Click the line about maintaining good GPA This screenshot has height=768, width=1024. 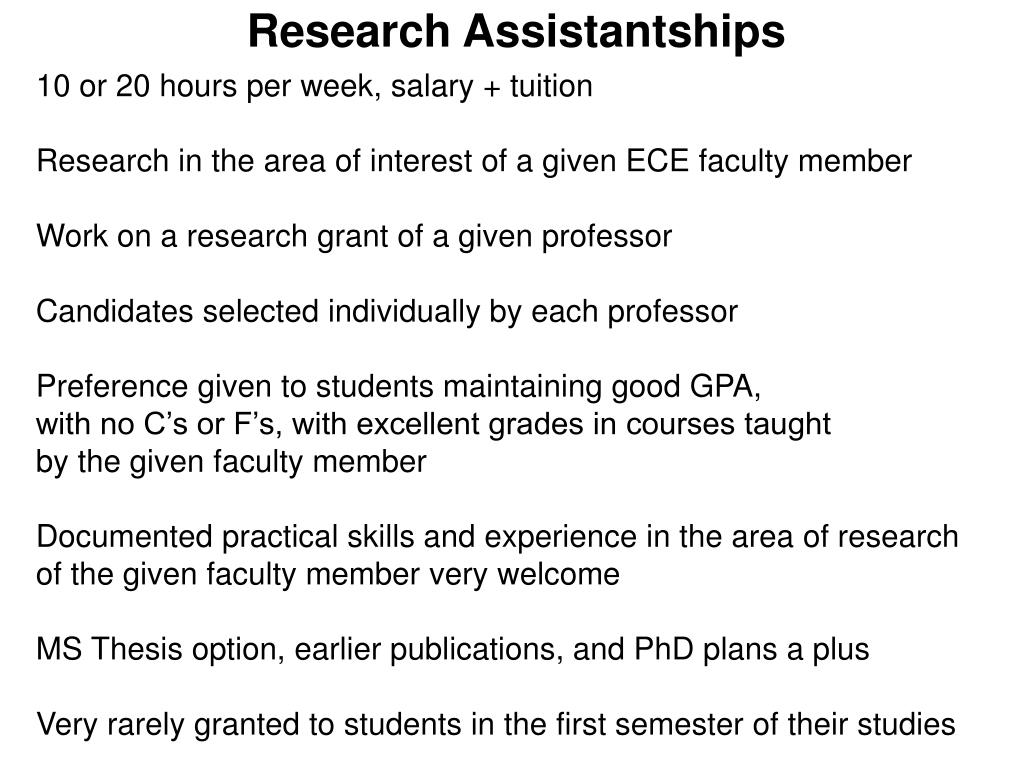click(x=398, y=387)
